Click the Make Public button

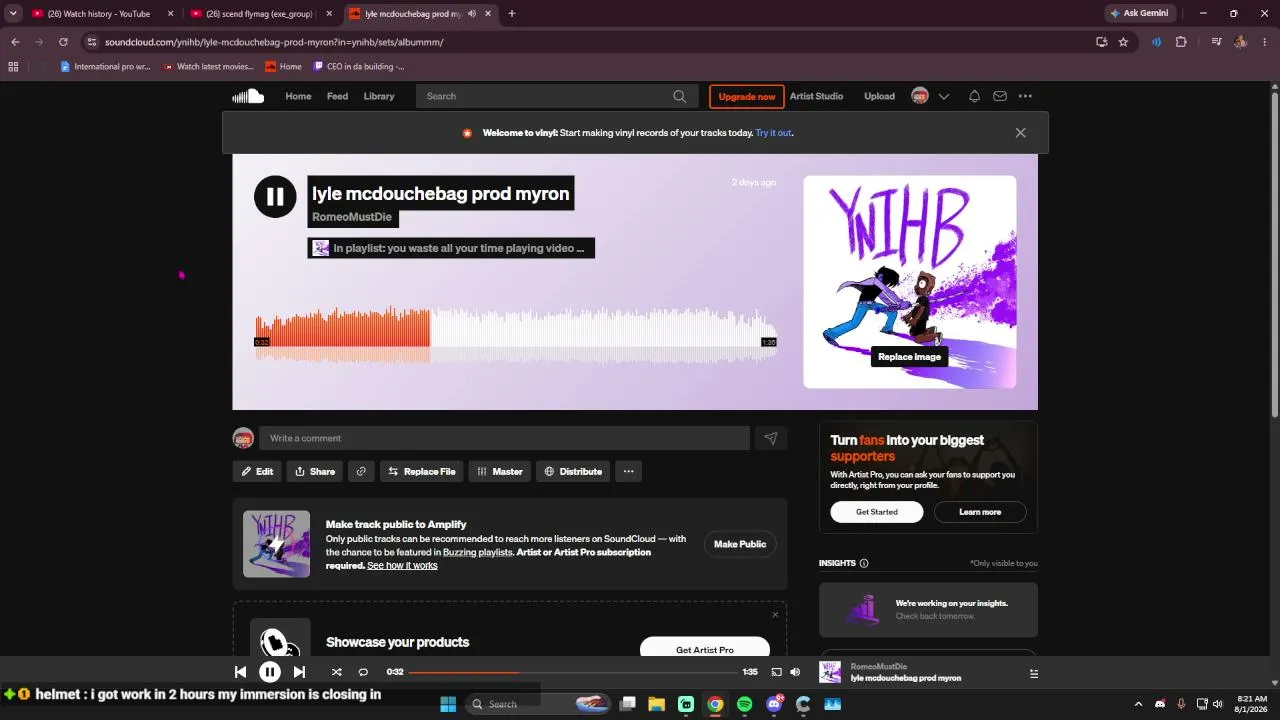(x=740, y=544)
